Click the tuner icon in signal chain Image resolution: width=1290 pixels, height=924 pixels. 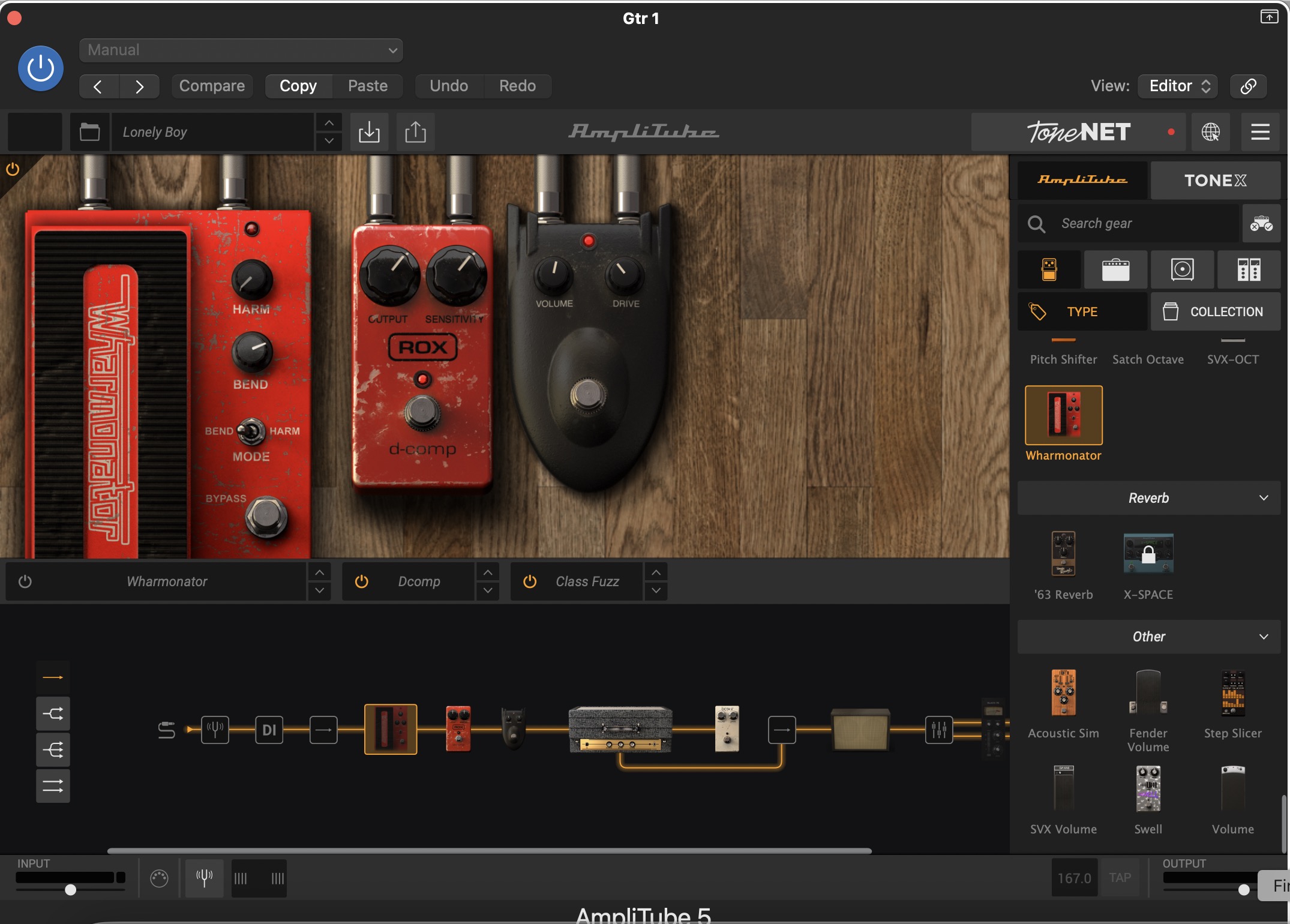tap(215, 730)
